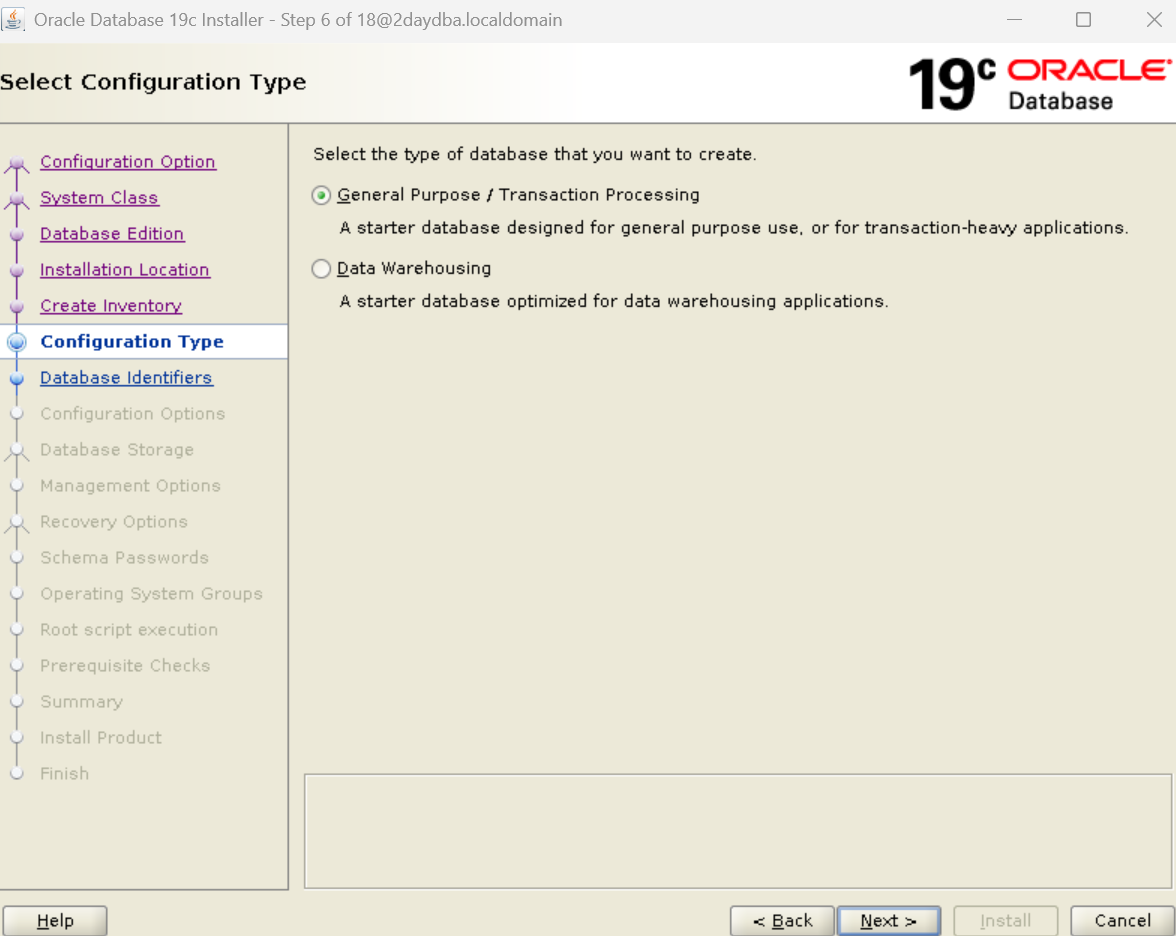Click the empty message area at bottom
The image size is (1176, 936).
point(737,831)
